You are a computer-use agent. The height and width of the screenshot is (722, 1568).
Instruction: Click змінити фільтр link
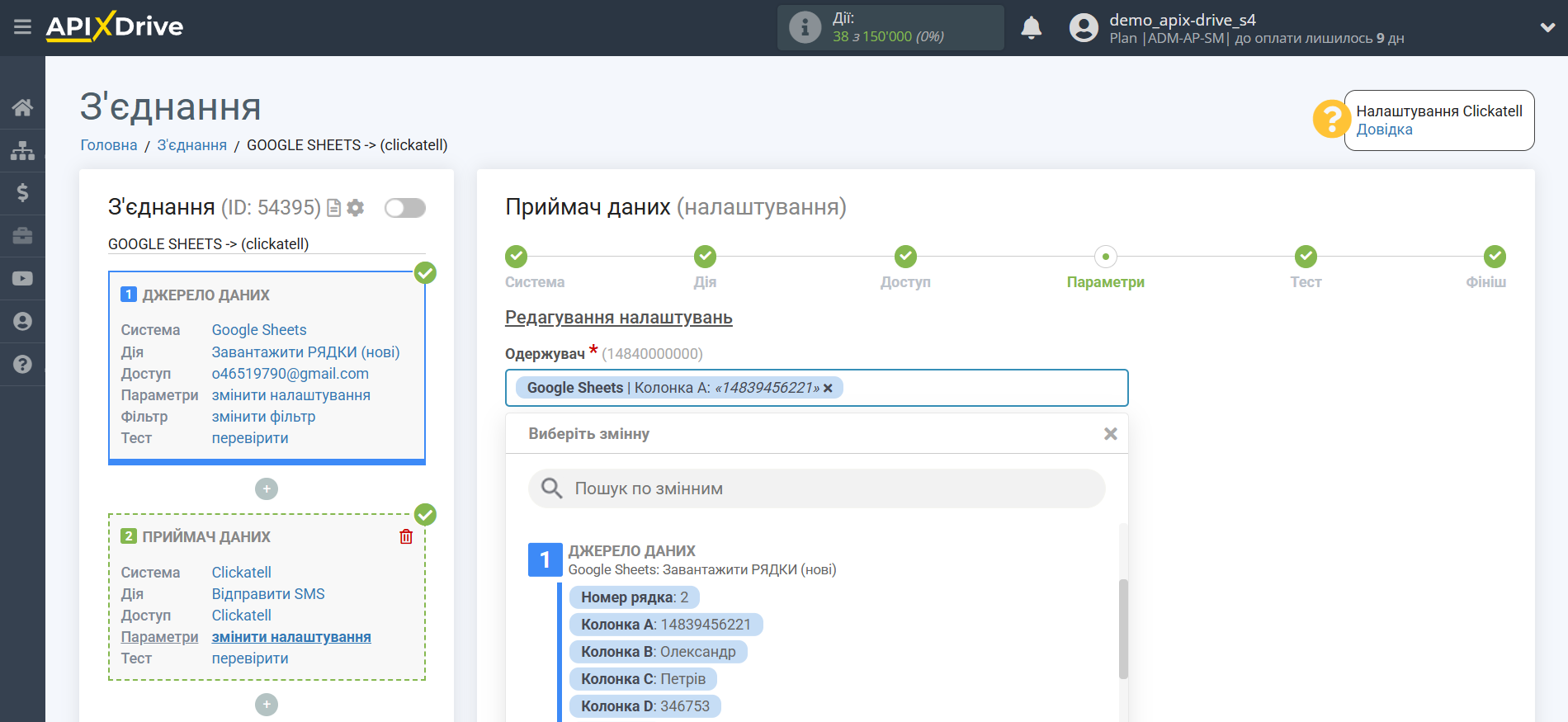pyautogui.click(x=264, y=417)
